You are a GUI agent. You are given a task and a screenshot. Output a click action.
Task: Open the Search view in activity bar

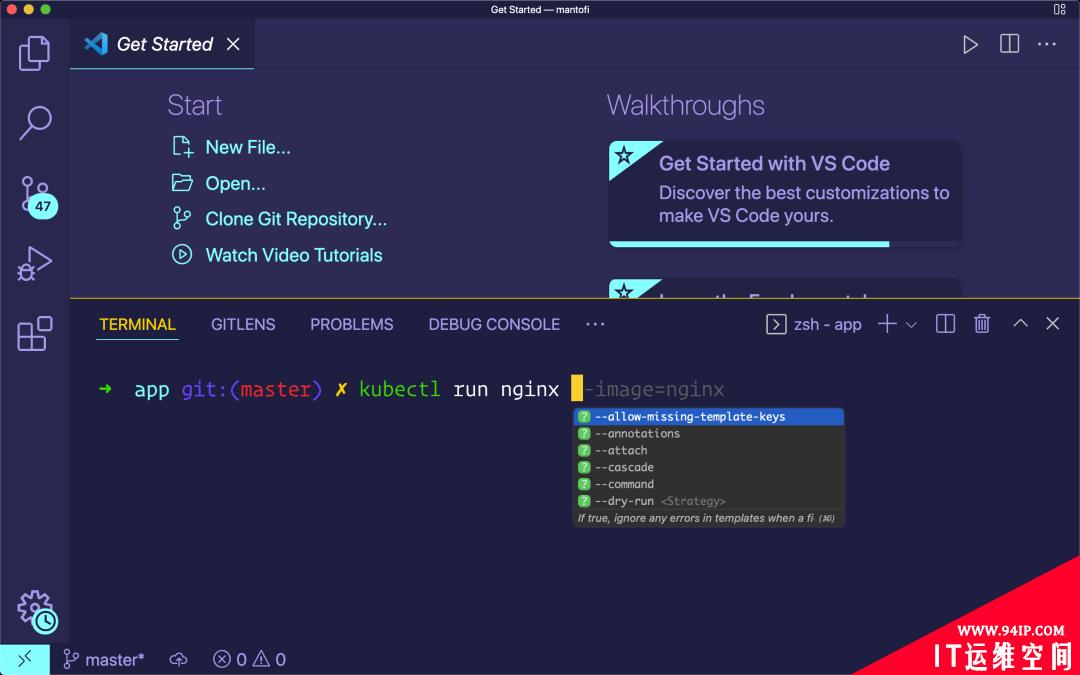[x=34, y=123]
